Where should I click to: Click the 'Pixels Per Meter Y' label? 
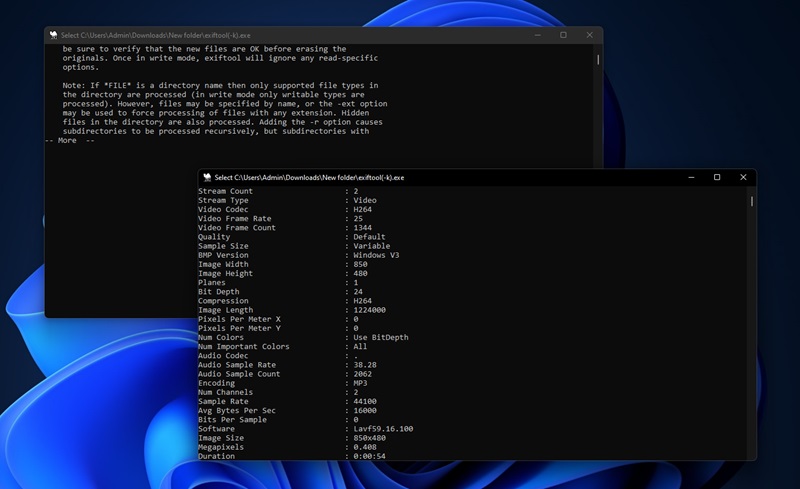pyautogui.click(x=239, y=328)
